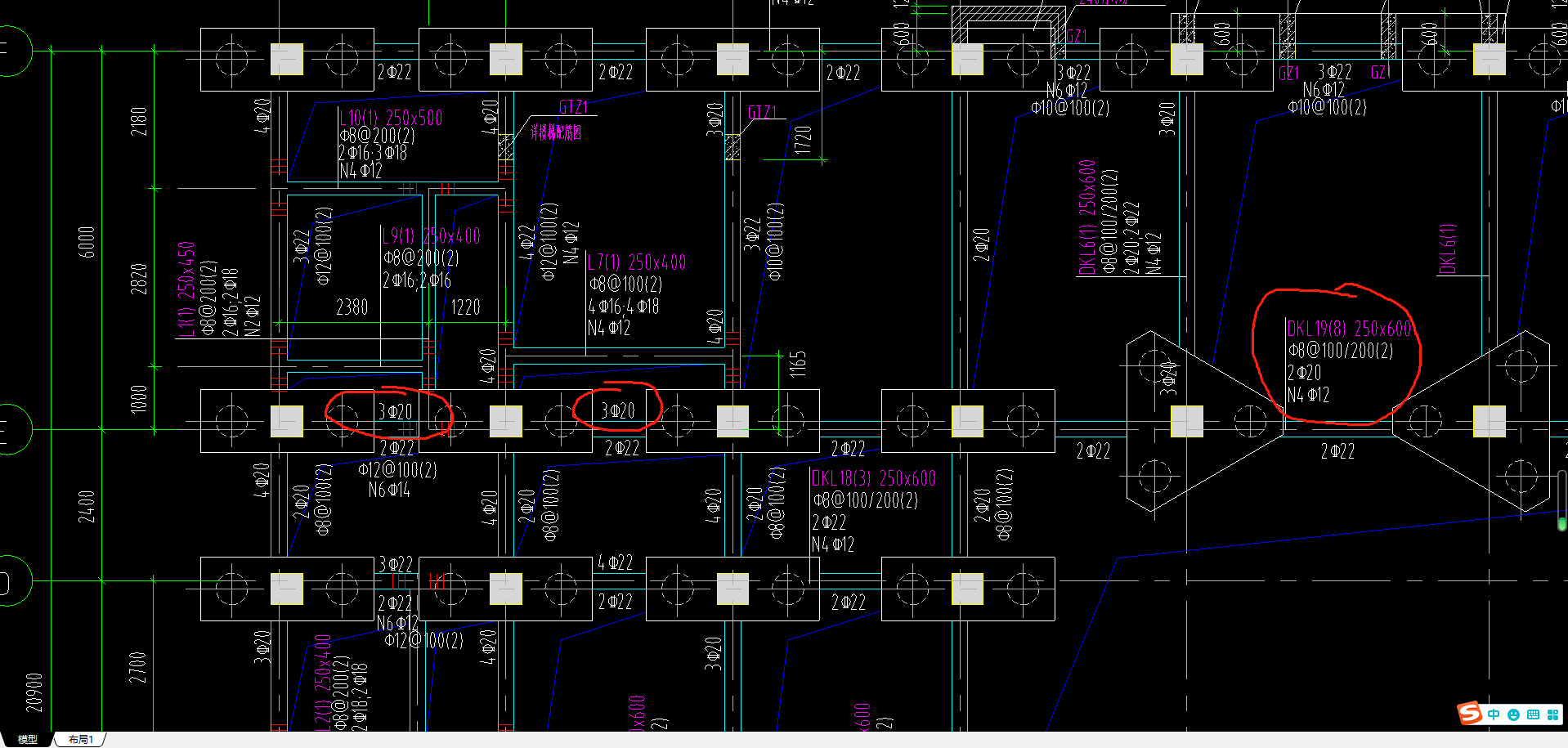Image resolution: width=1568 pixels, height=748 pixels.
Task: Pick the vertical dimension text 2820
Action: tap(139, 279)
